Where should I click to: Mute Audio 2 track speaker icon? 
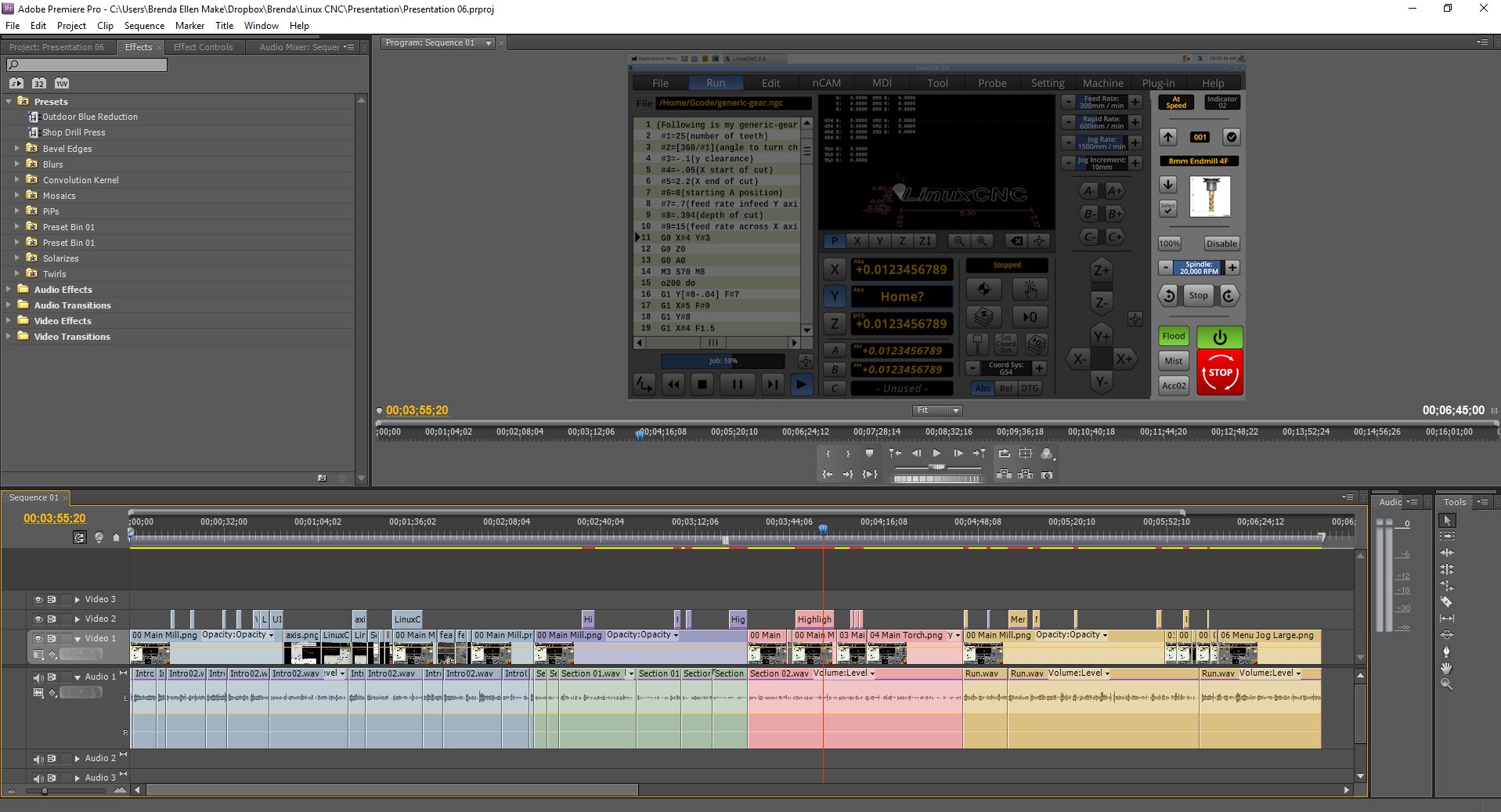click(38, 759)
